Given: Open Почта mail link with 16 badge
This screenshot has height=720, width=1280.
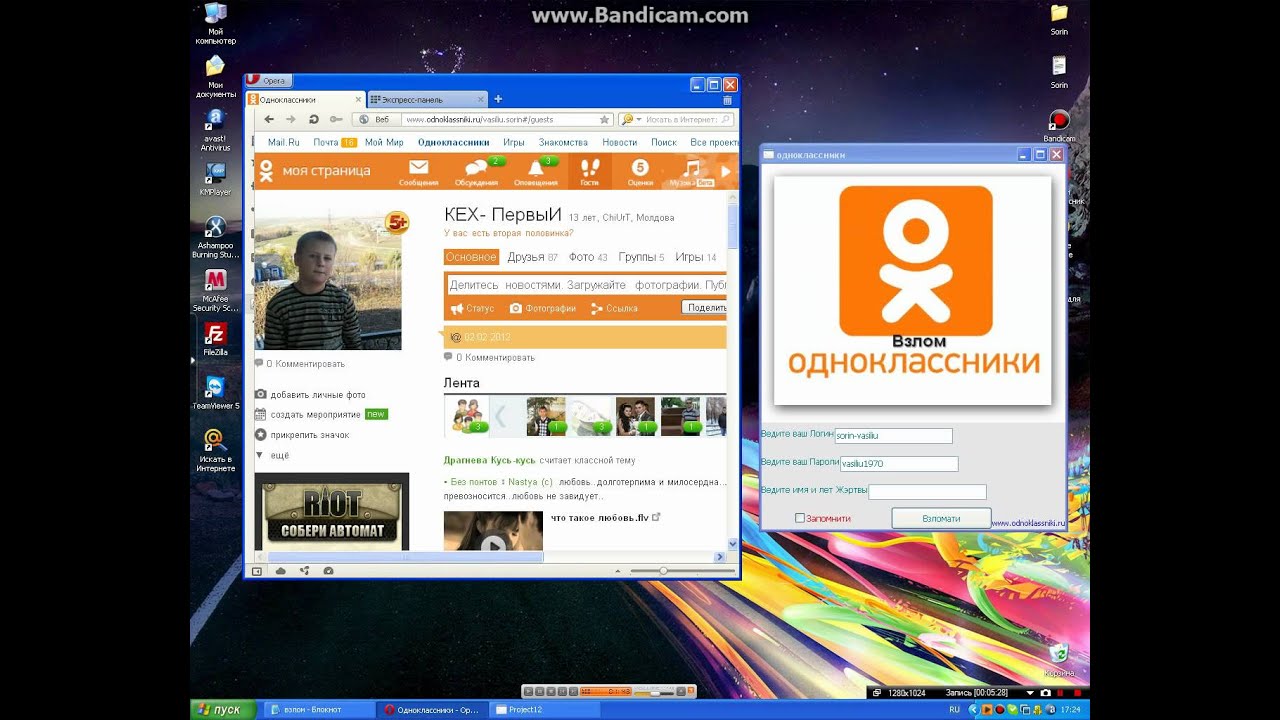Looking at the screenshot, I should tap(334, 142).
